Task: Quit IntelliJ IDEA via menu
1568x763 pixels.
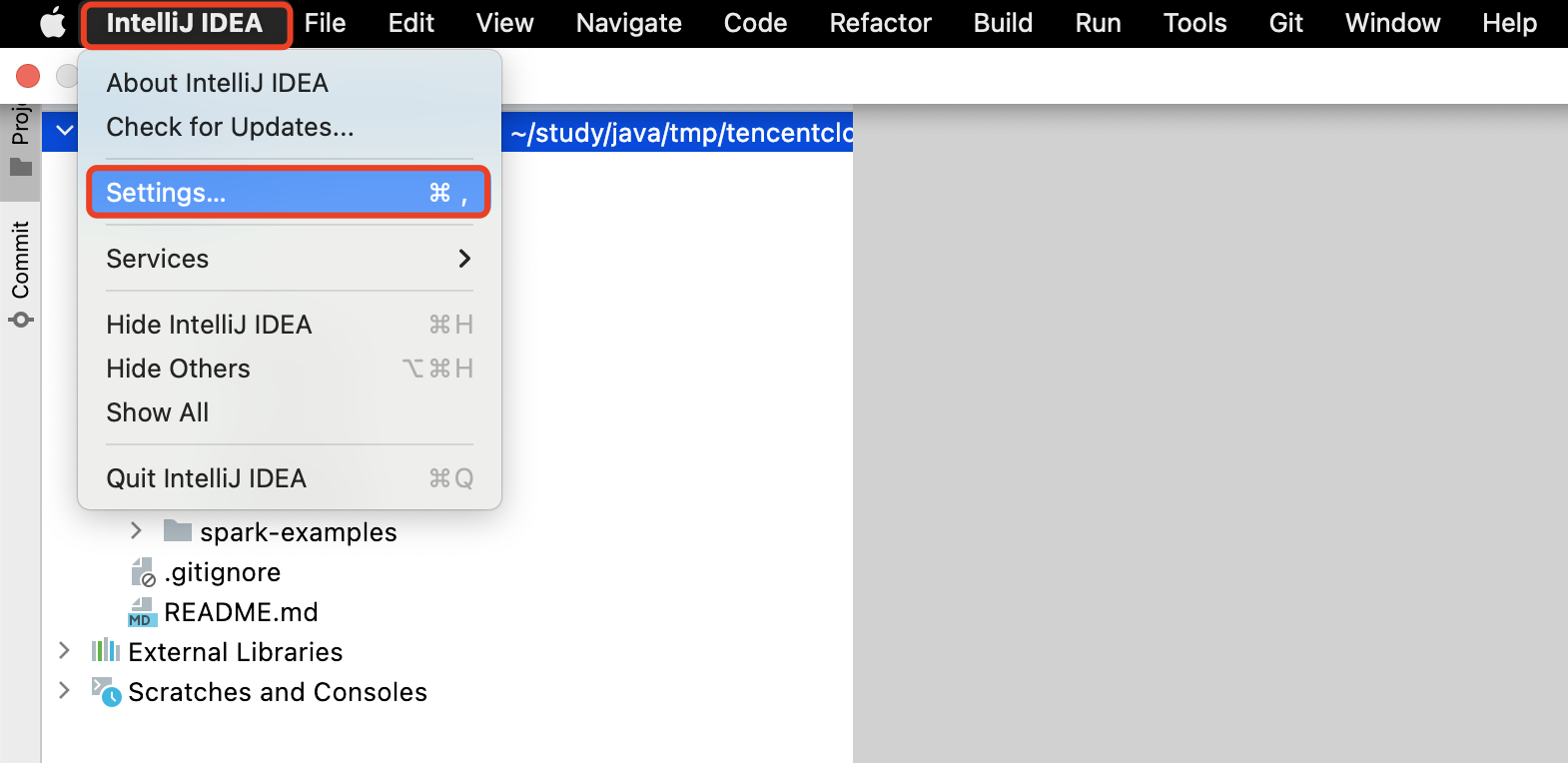Action: click(x=207, y=478)
